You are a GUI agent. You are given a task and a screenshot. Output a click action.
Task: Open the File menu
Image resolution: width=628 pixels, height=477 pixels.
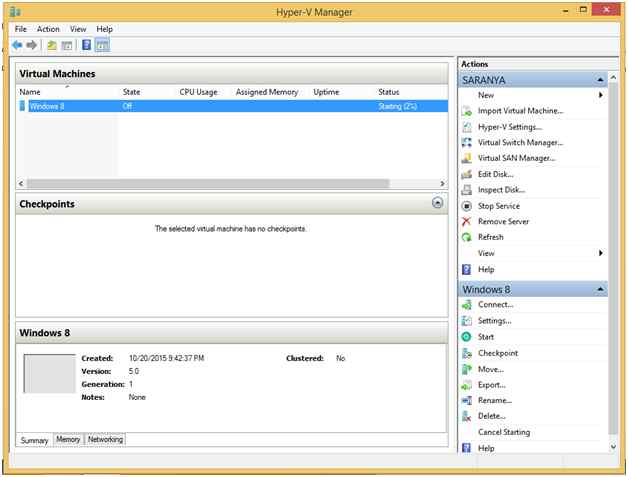[20, 29]
